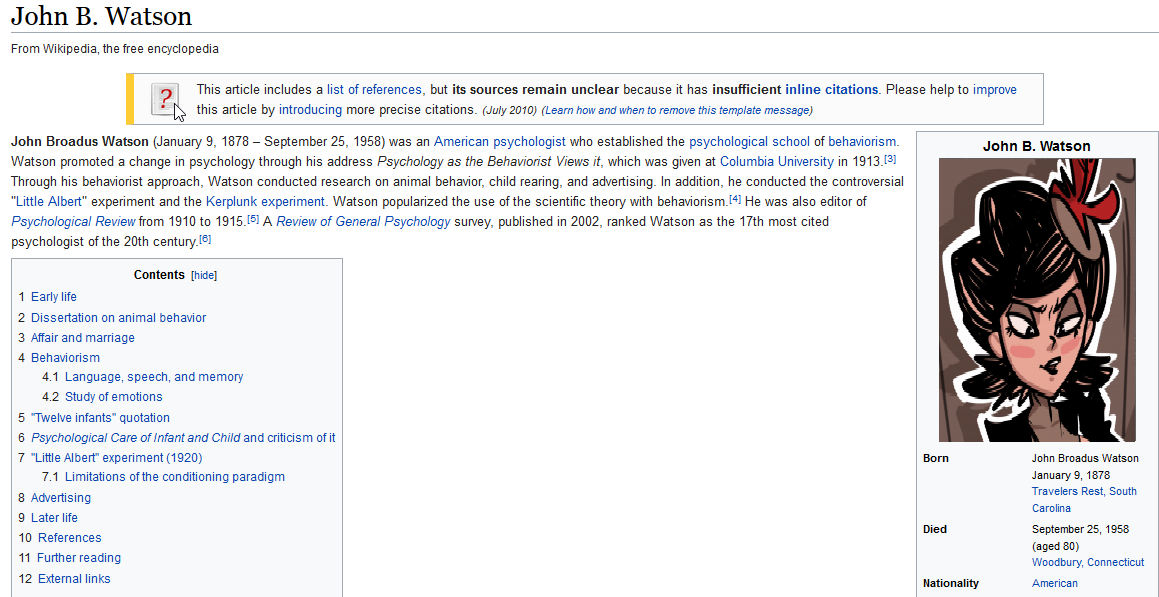Screen dimensions: 1159x597
Task: Click citation reference [3]
Action: tap(890, 159)
